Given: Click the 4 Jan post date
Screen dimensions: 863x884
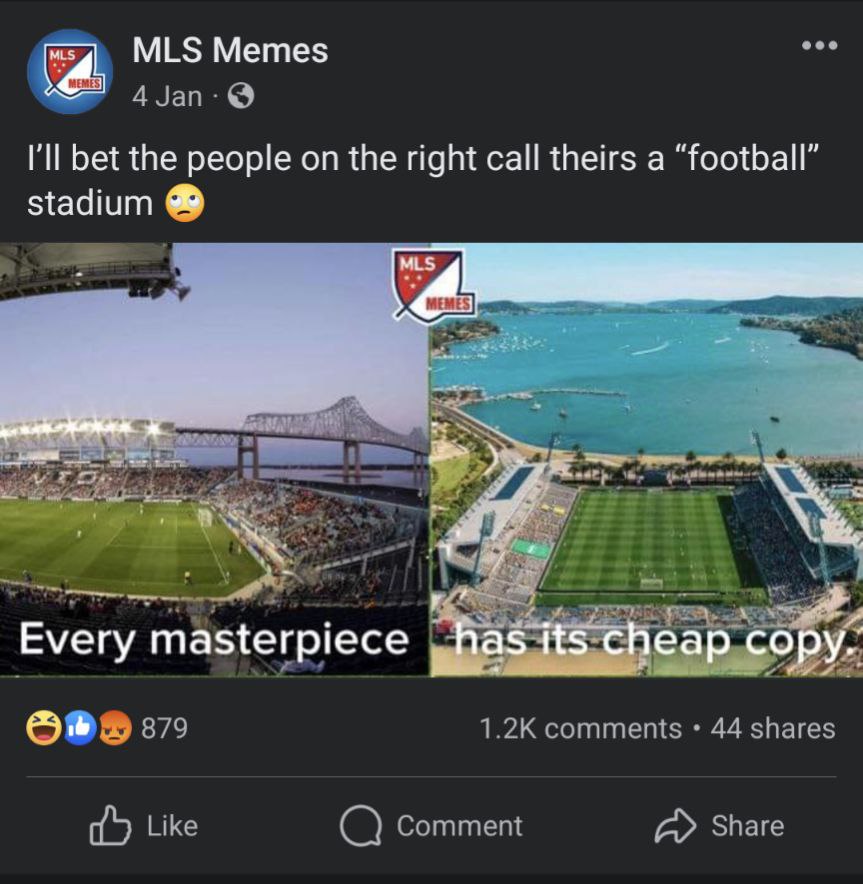Looking at the screenshot, I should click(167, 96).
